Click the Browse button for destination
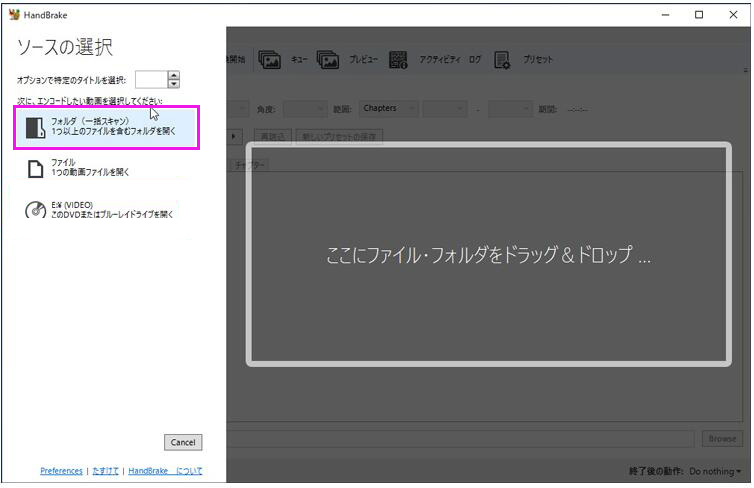754x488 pixels. pyautogui.click(x=721, y=438)
